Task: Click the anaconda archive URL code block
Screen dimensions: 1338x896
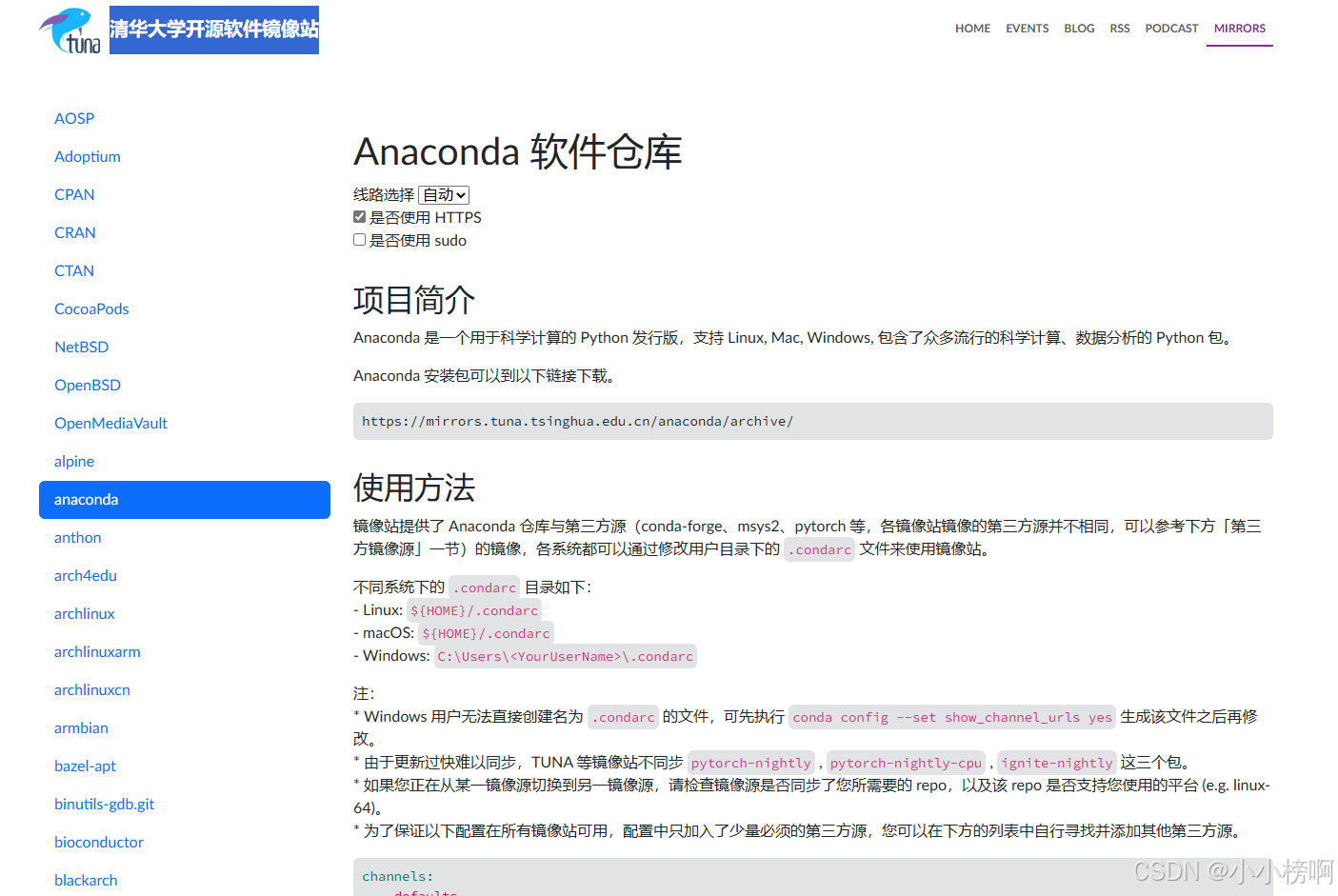Action: pos(813,421)
